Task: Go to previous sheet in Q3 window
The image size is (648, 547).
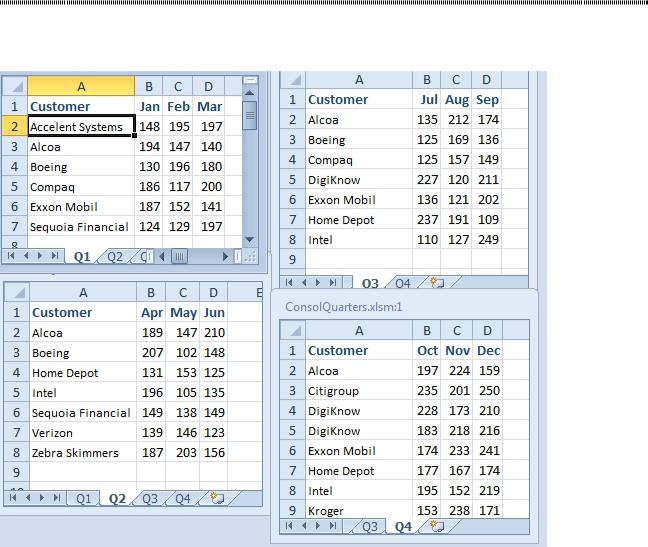Action: tap(304, 282)
